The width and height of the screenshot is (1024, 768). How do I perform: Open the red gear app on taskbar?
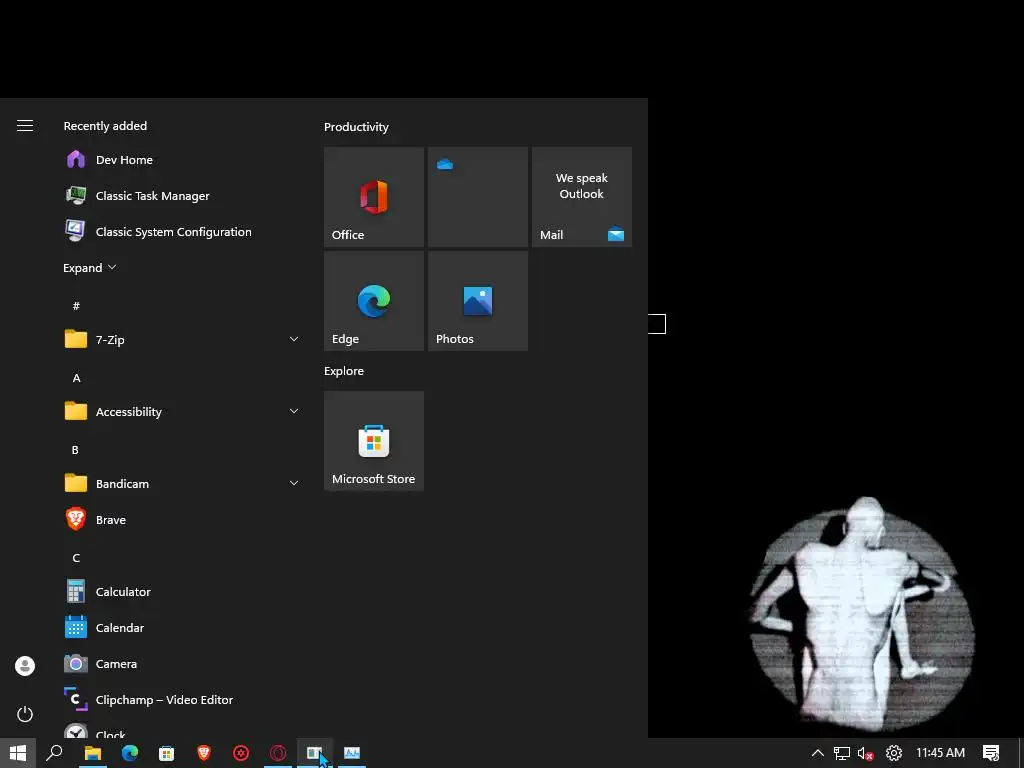(x=241, y=753)
